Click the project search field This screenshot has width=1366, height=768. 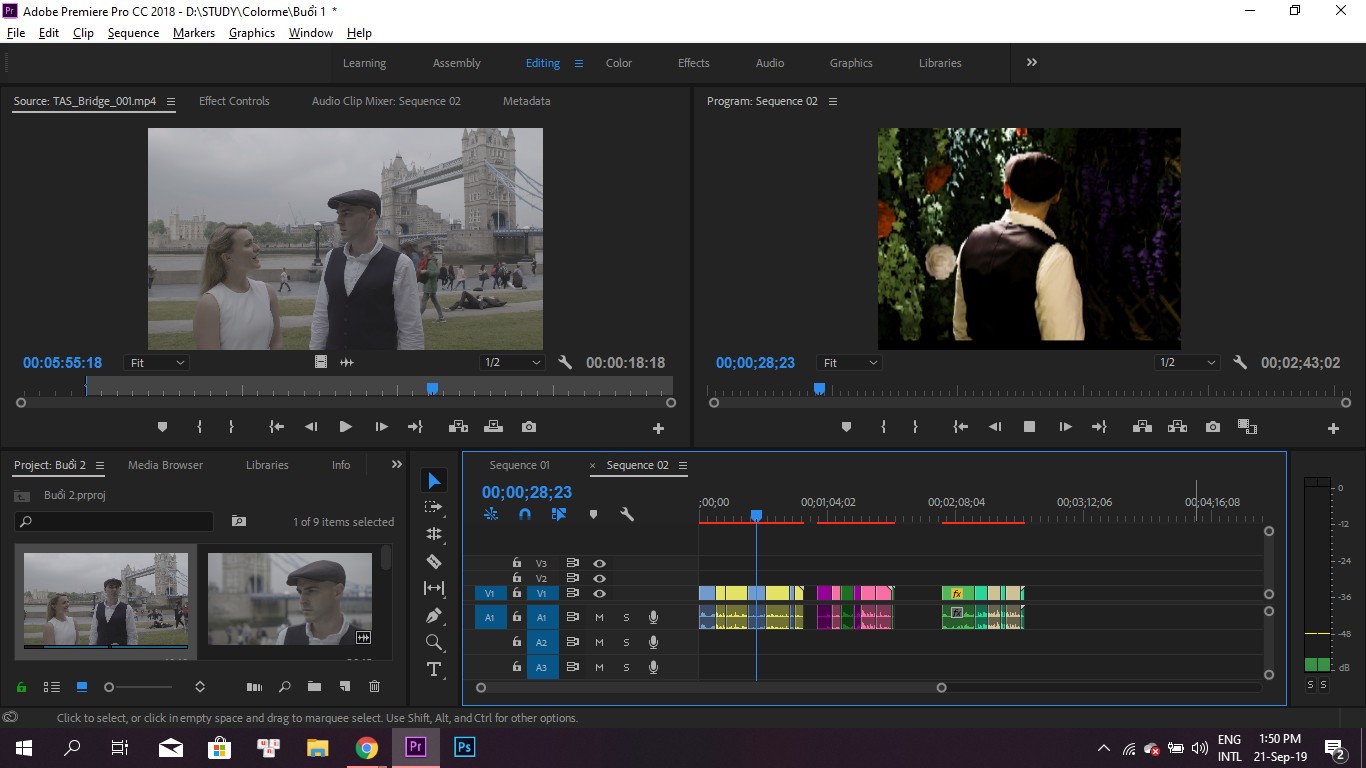[114, 521]
